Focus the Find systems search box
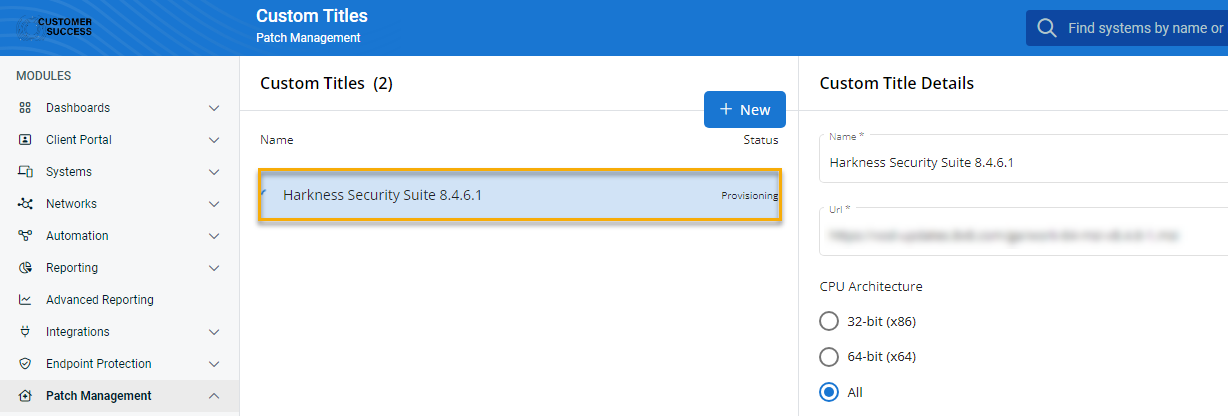This screenshot has height=416, width=1228. (1140, 28)
